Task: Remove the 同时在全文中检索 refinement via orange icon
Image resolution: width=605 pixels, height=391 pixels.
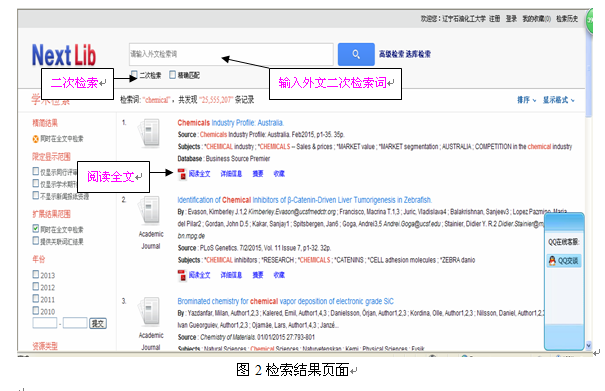Action: coord(35,139)
